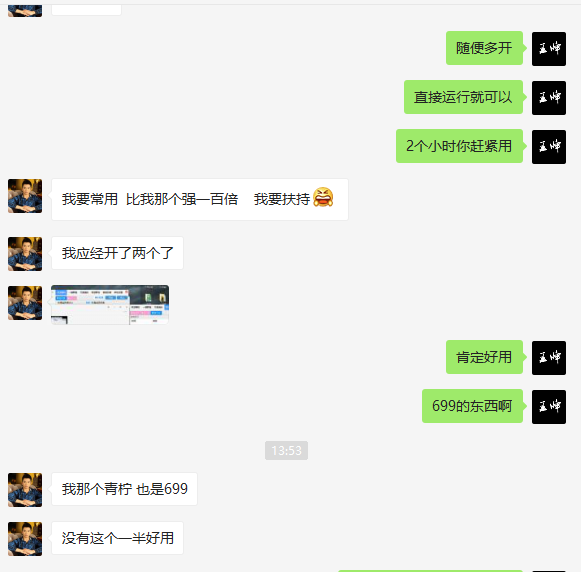Click the 13:53 timestamp label

coord(286,450)
